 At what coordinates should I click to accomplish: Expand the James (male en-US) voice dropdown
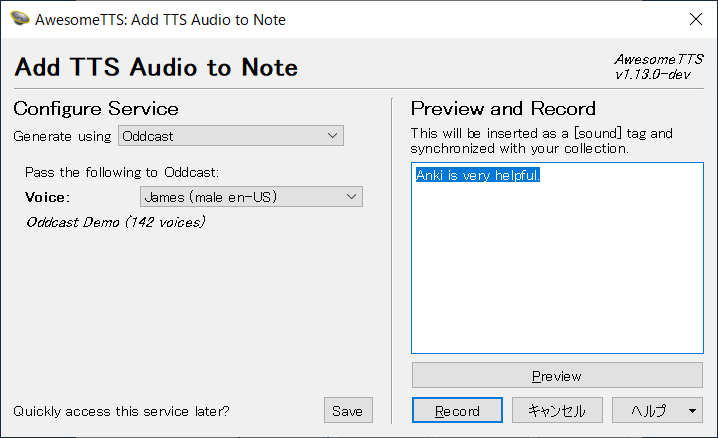(x=251, y=197)
